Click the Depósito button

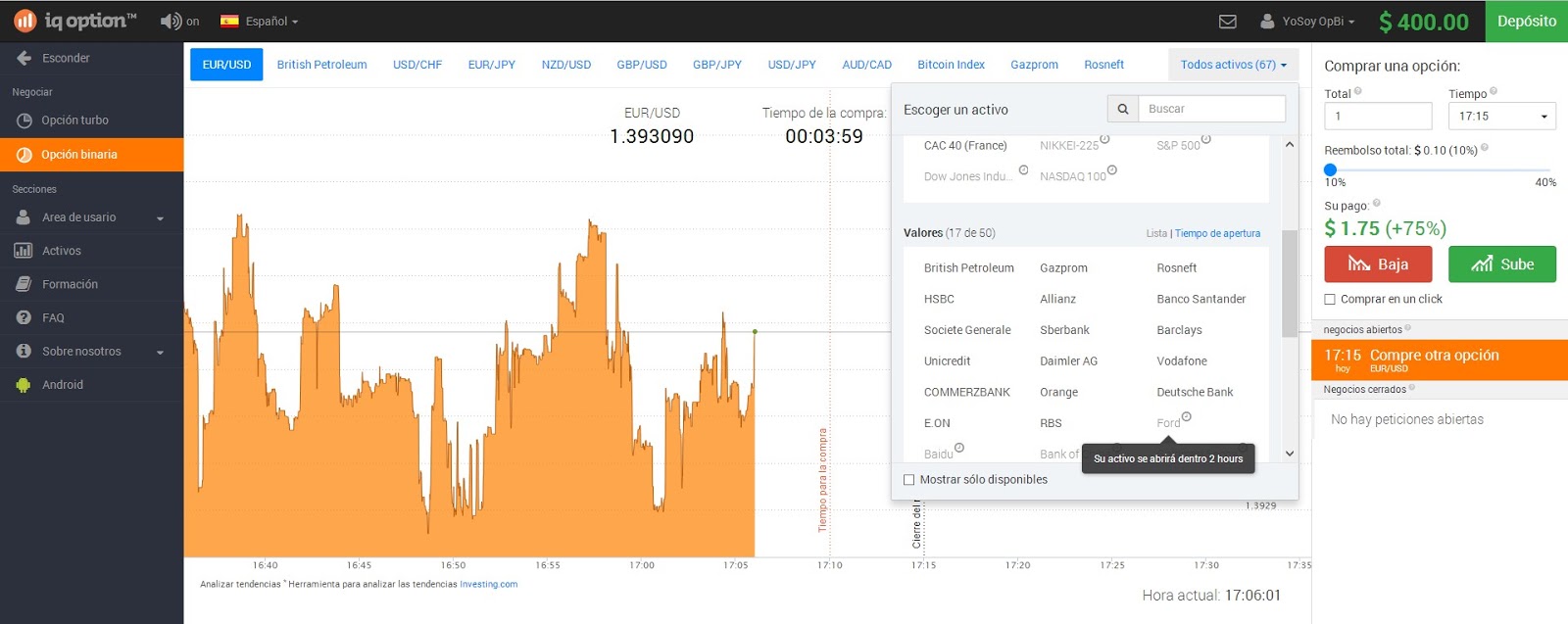[1527, 21]
